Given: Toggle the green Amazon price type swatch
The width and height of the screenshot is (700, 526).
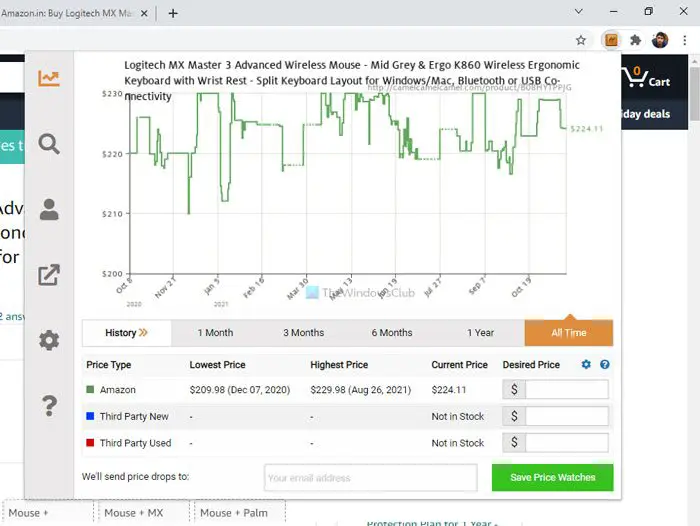Looking at the screenshot, I should (x=90, y=389).
